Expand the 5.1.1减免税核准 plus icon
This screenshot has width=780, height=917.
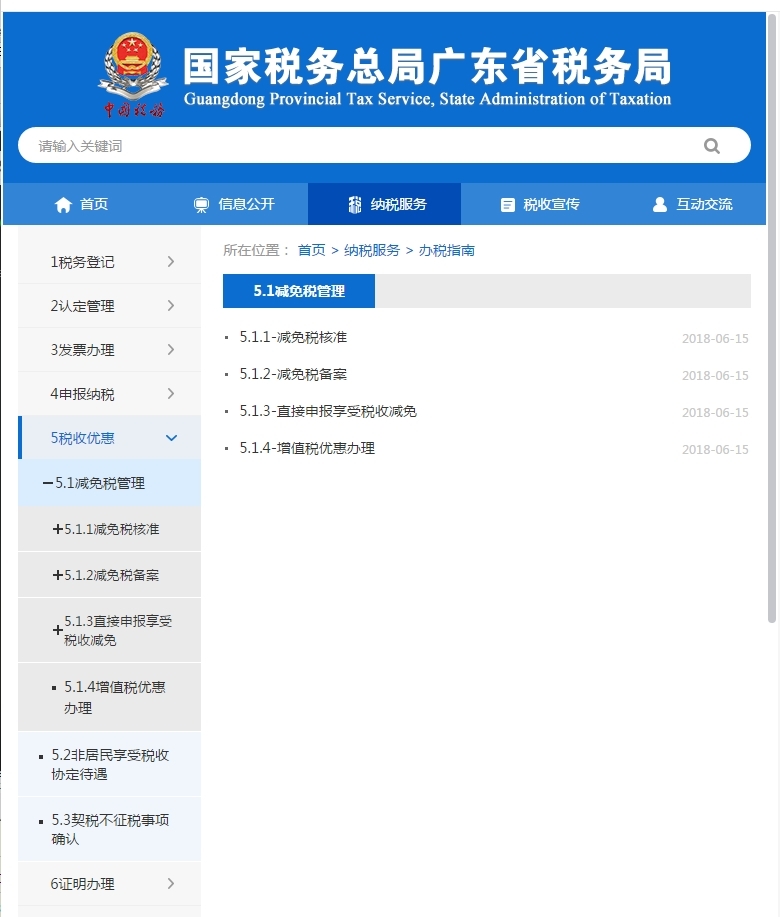[x=57, y=530]
